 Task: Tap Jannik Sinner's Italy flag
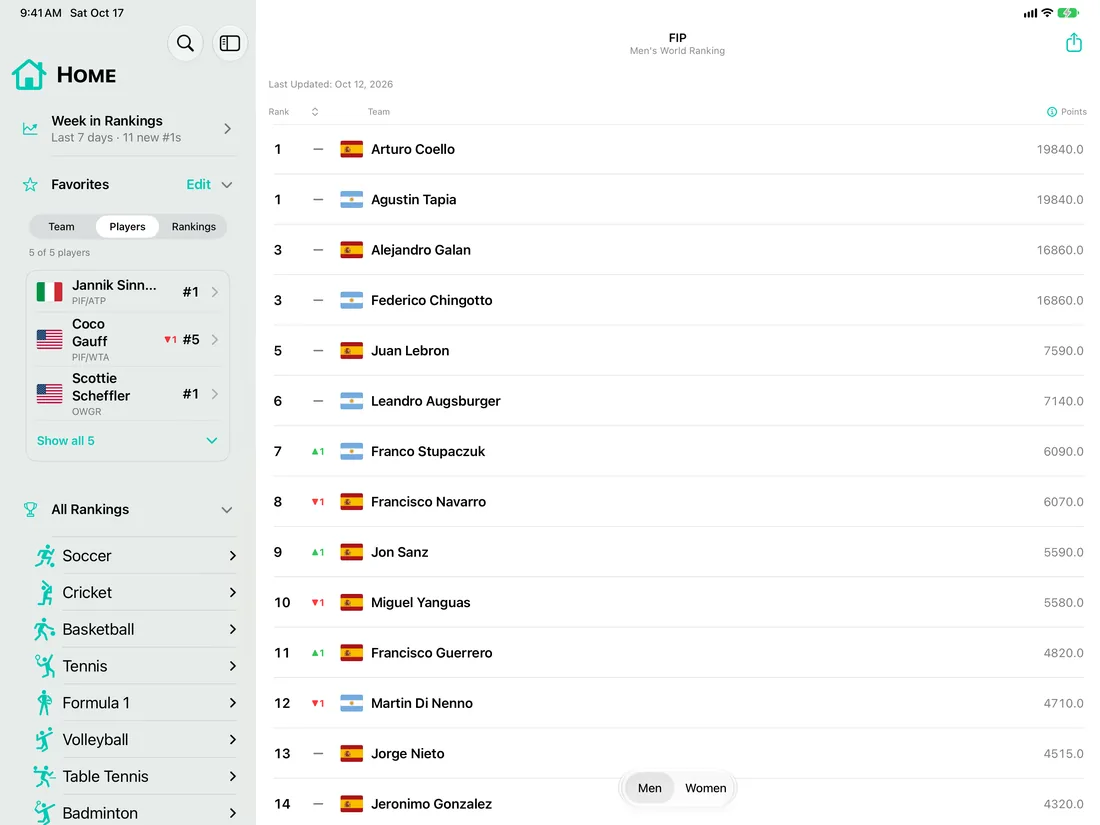49,292
